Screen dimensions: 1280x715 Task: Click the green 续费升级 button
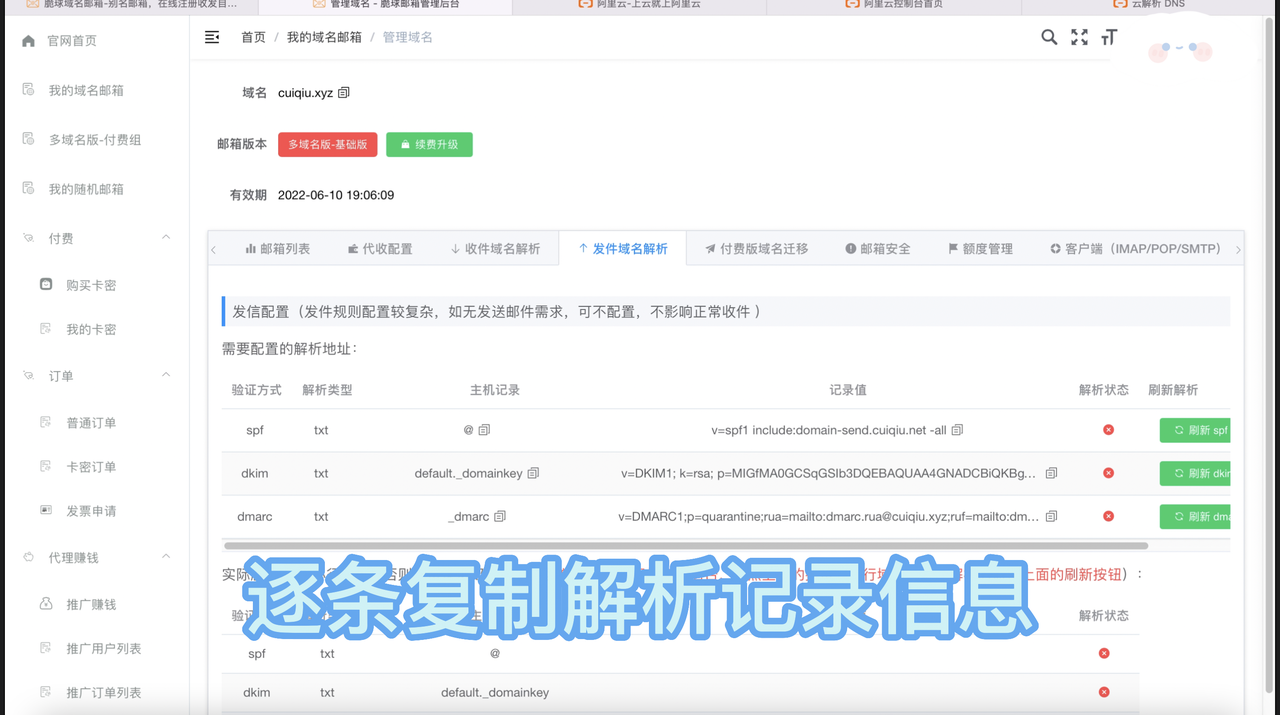(429, 145)
